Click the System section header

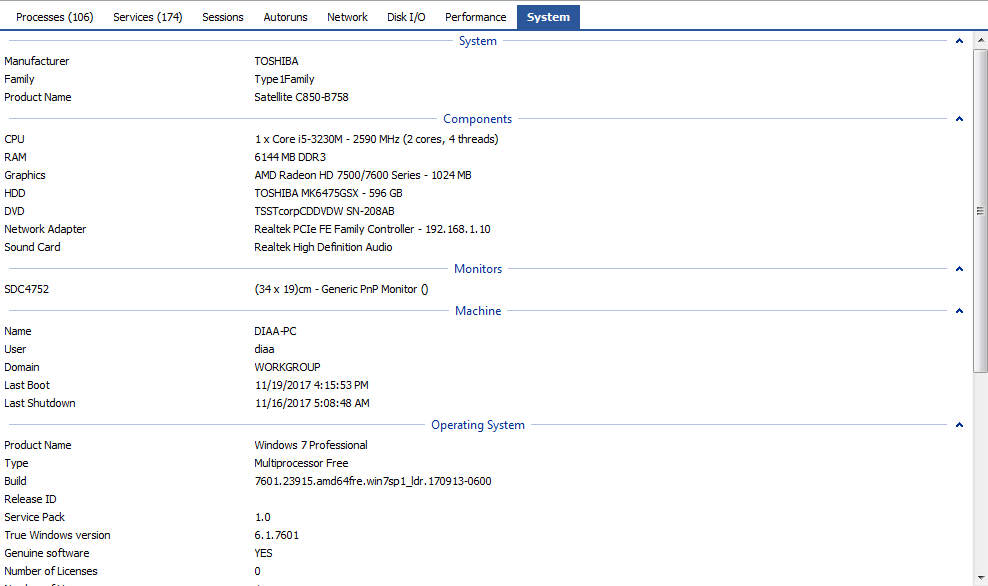click(x=478, y=41)
